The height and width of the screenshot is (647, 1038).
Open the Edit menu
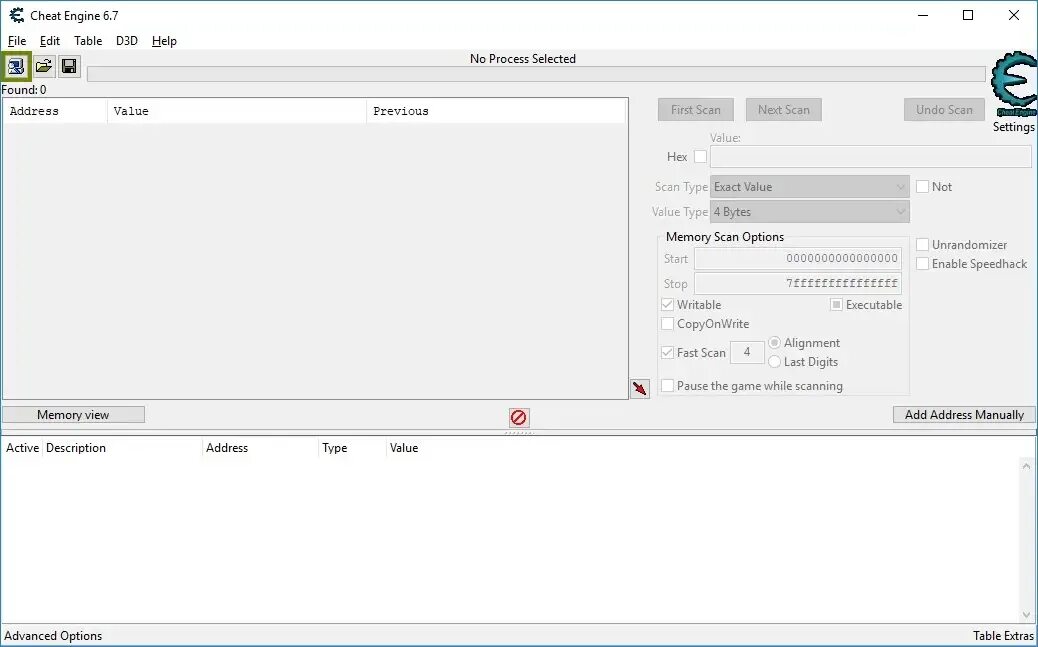pos(50,41)
